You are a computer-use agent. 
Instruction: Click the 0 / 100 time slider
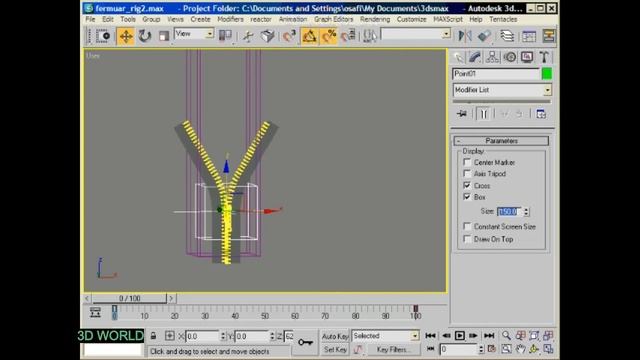[129, 298]
